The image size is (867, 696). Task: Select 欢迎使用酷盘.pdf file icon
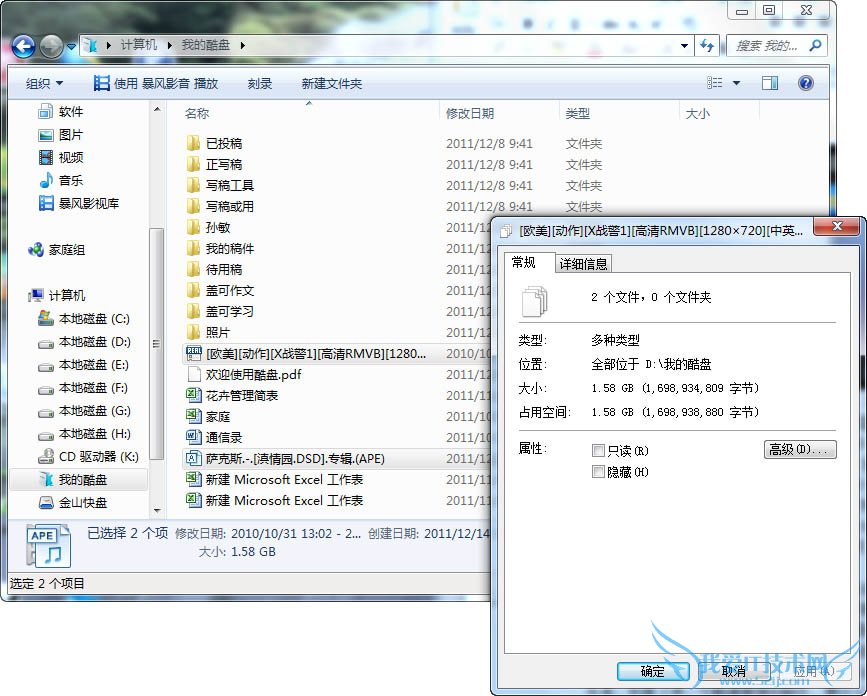point(193,374)
